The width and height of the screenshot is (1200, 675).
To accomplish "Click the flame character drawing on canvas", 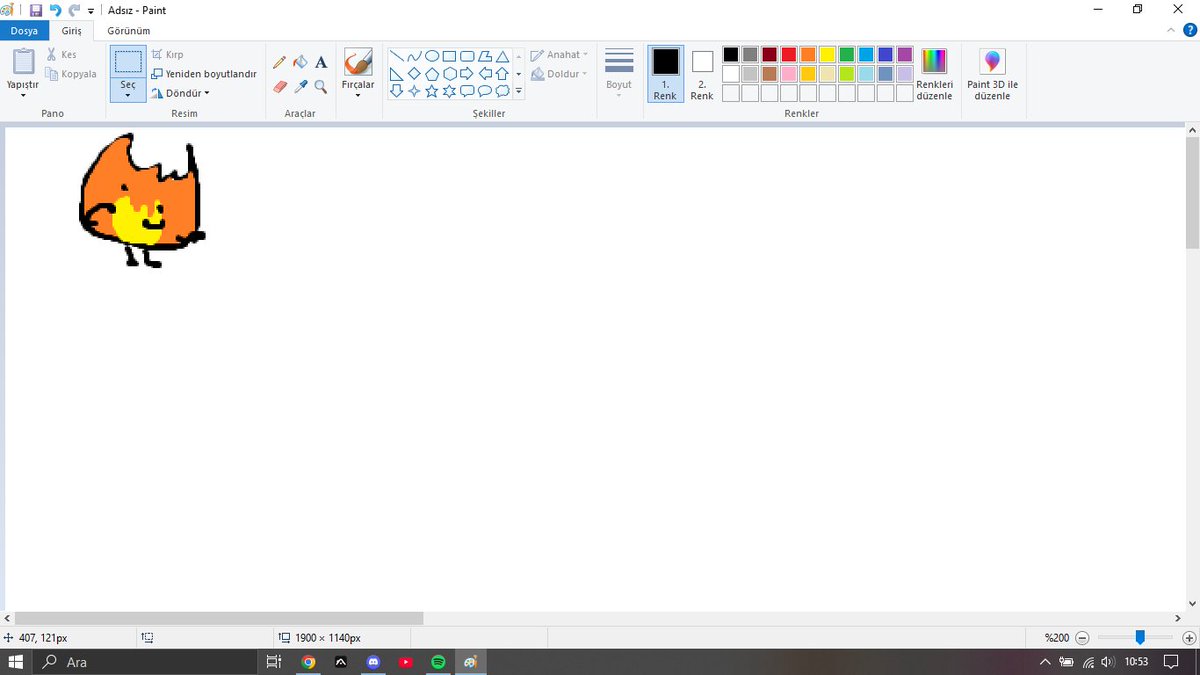I will tap(140, 200).
